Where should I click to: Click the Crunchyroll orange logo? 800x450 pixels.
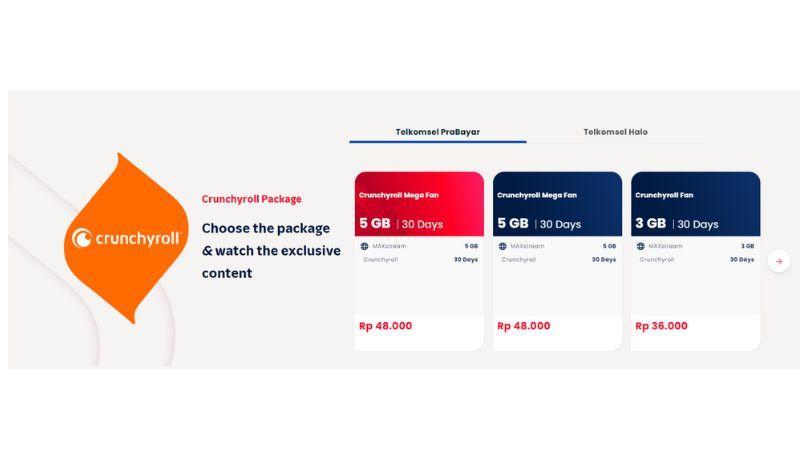tap(126, 238)
